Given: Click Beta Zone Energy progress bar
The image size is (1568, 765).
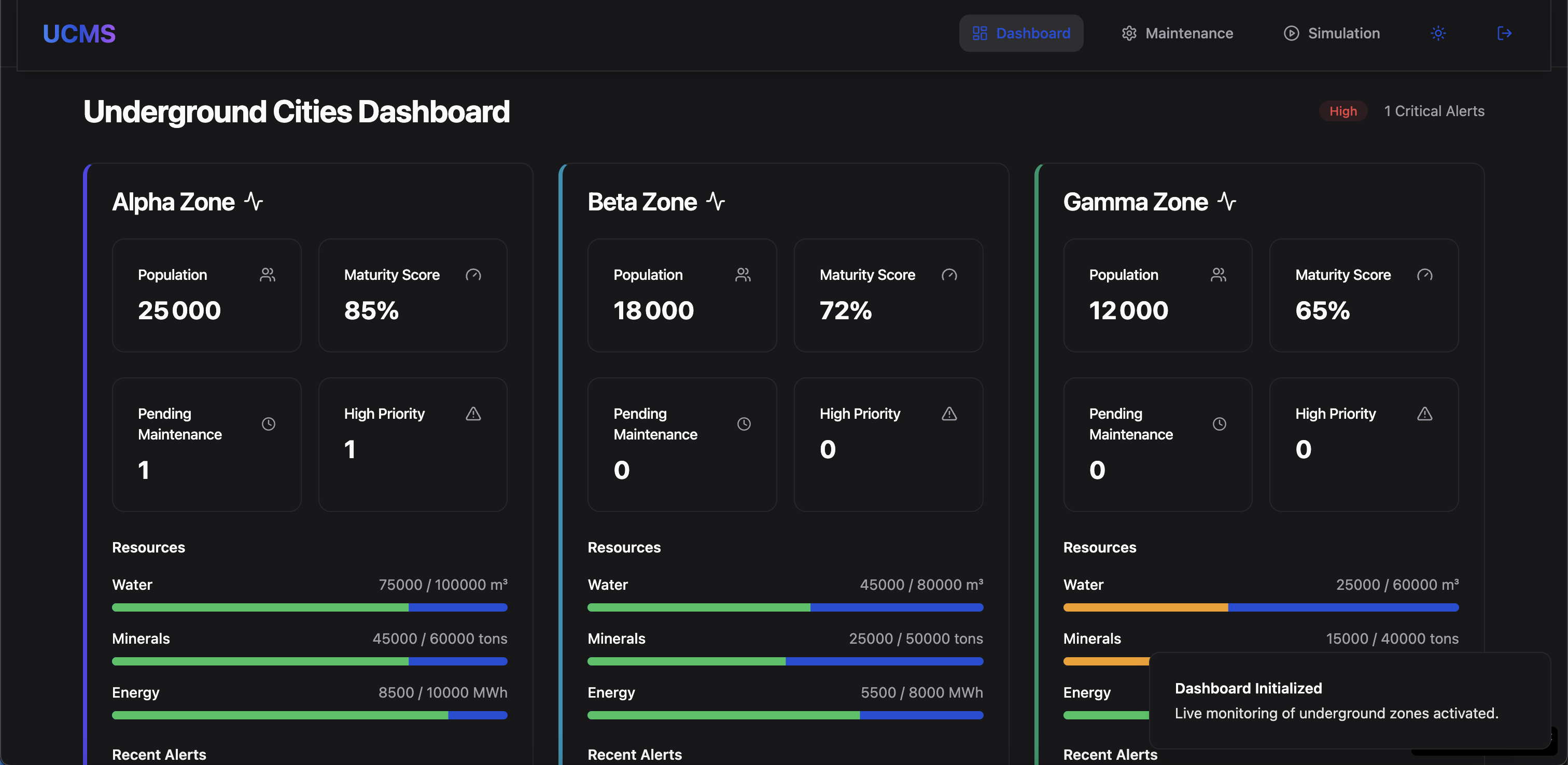Looking at the screenshot, I should pos(785,715).
